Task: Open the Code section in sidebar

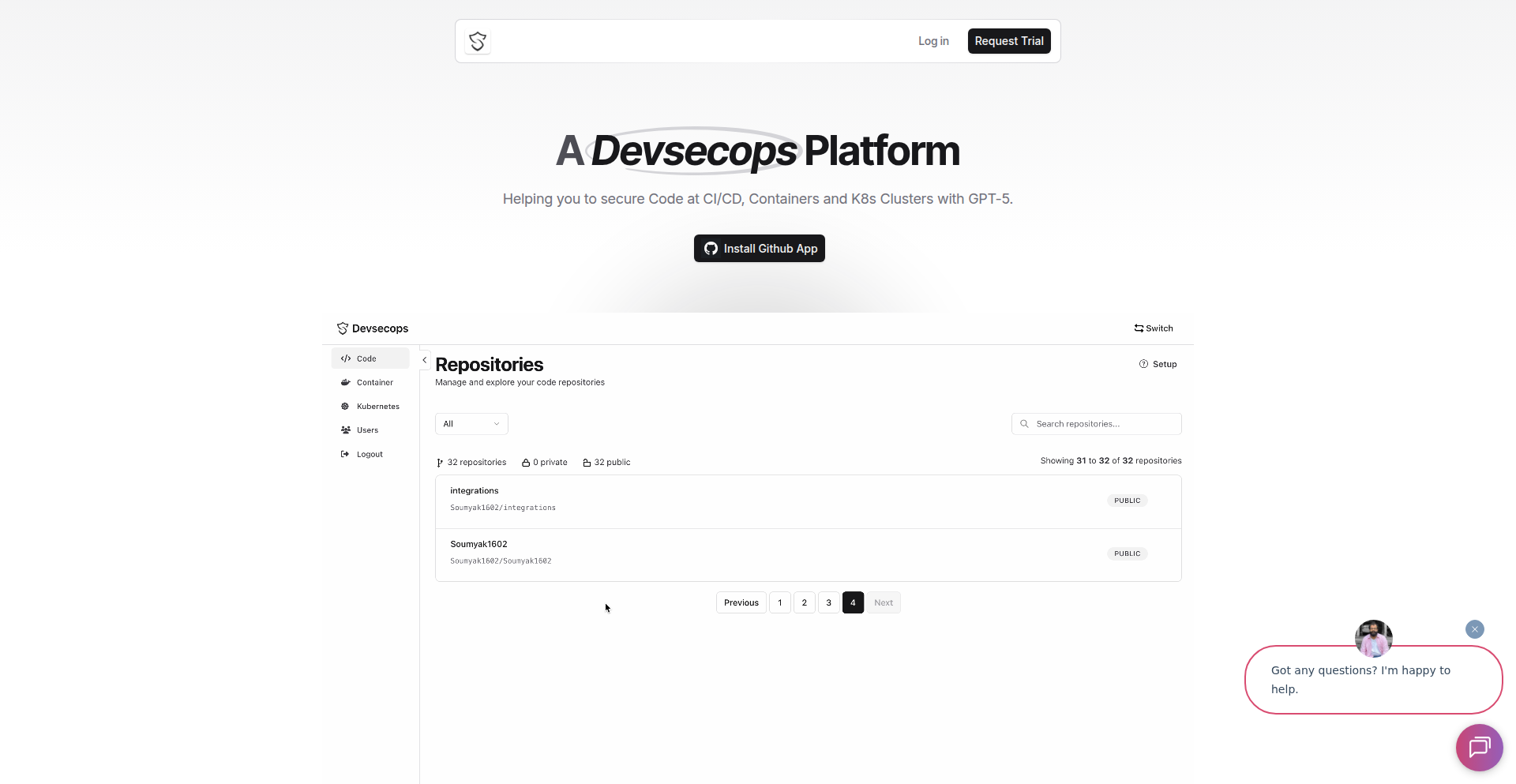Action: [x=370, y=358]
